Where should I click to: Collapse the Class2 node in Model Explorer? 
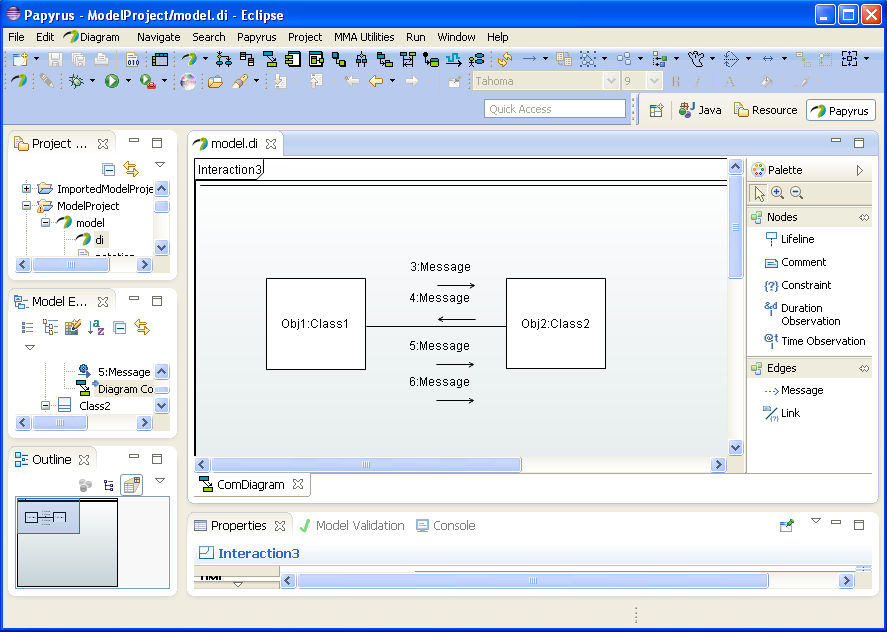(46, 406)
